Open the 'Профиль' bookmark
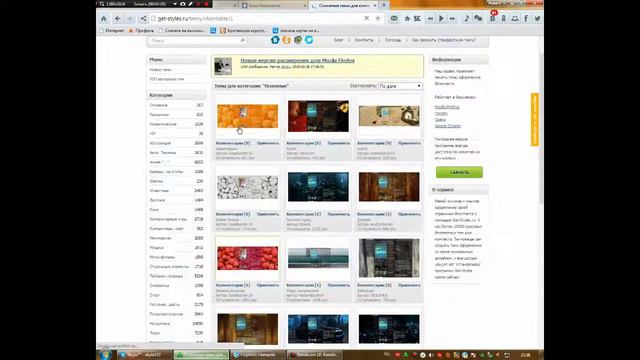Image resolution: width=640 pixels, height=360 pixels. coord(142,31)
